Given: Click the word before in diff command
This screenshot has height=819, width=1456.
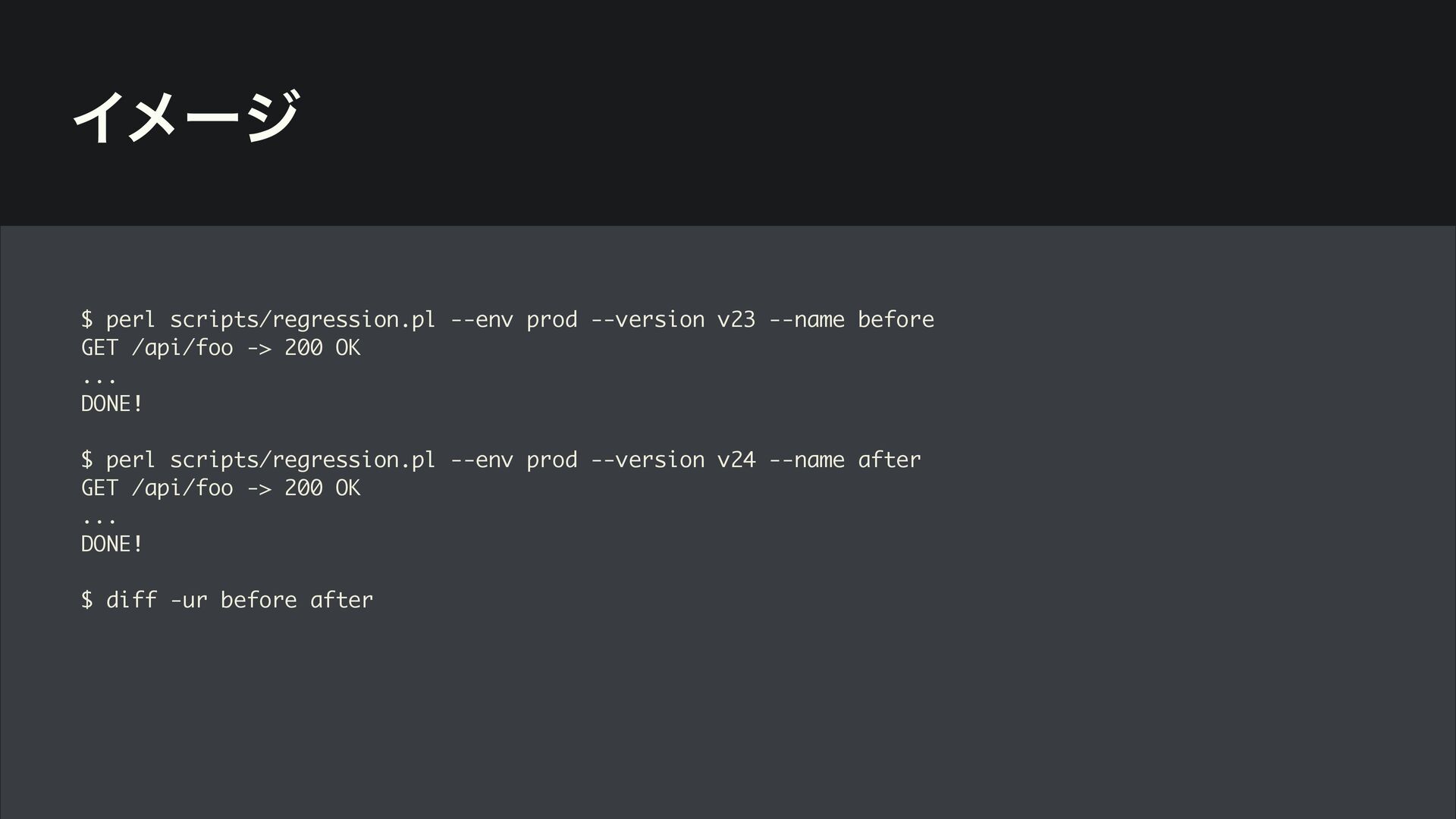Looking at the screenshot, I should pos(259,600).
